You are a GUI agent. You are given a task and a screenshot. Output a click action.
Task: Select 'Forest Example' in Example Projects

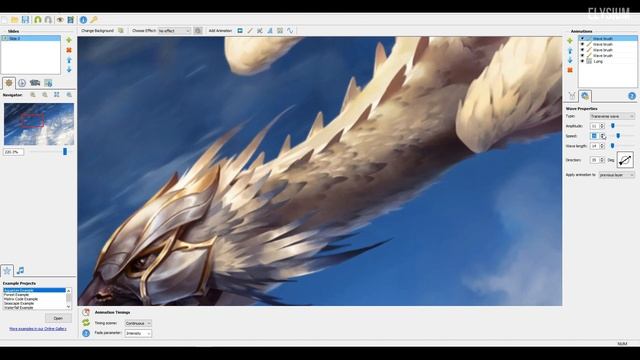pos(16,295)
